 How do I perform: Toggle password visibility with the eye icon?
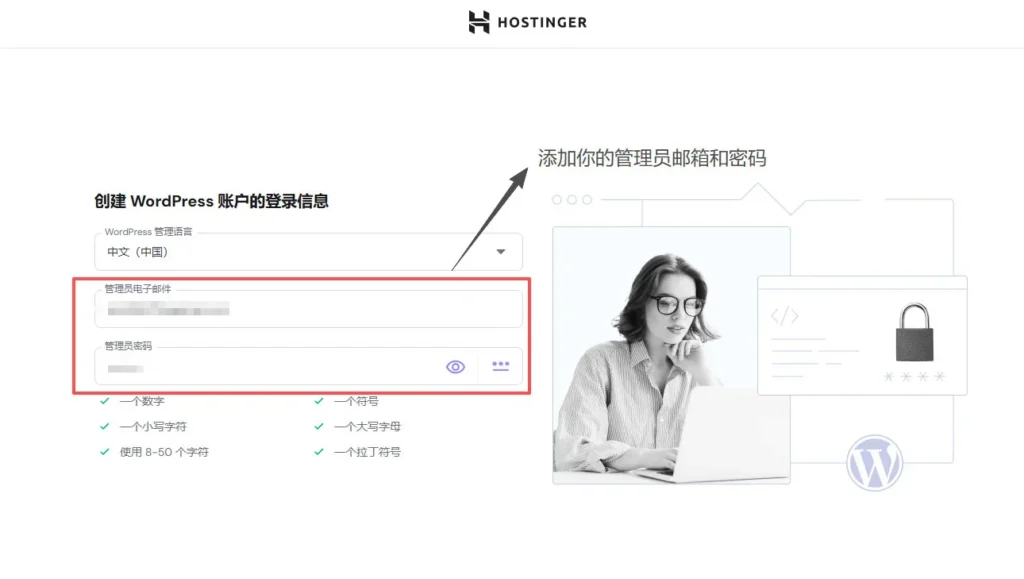coord(455,366)
